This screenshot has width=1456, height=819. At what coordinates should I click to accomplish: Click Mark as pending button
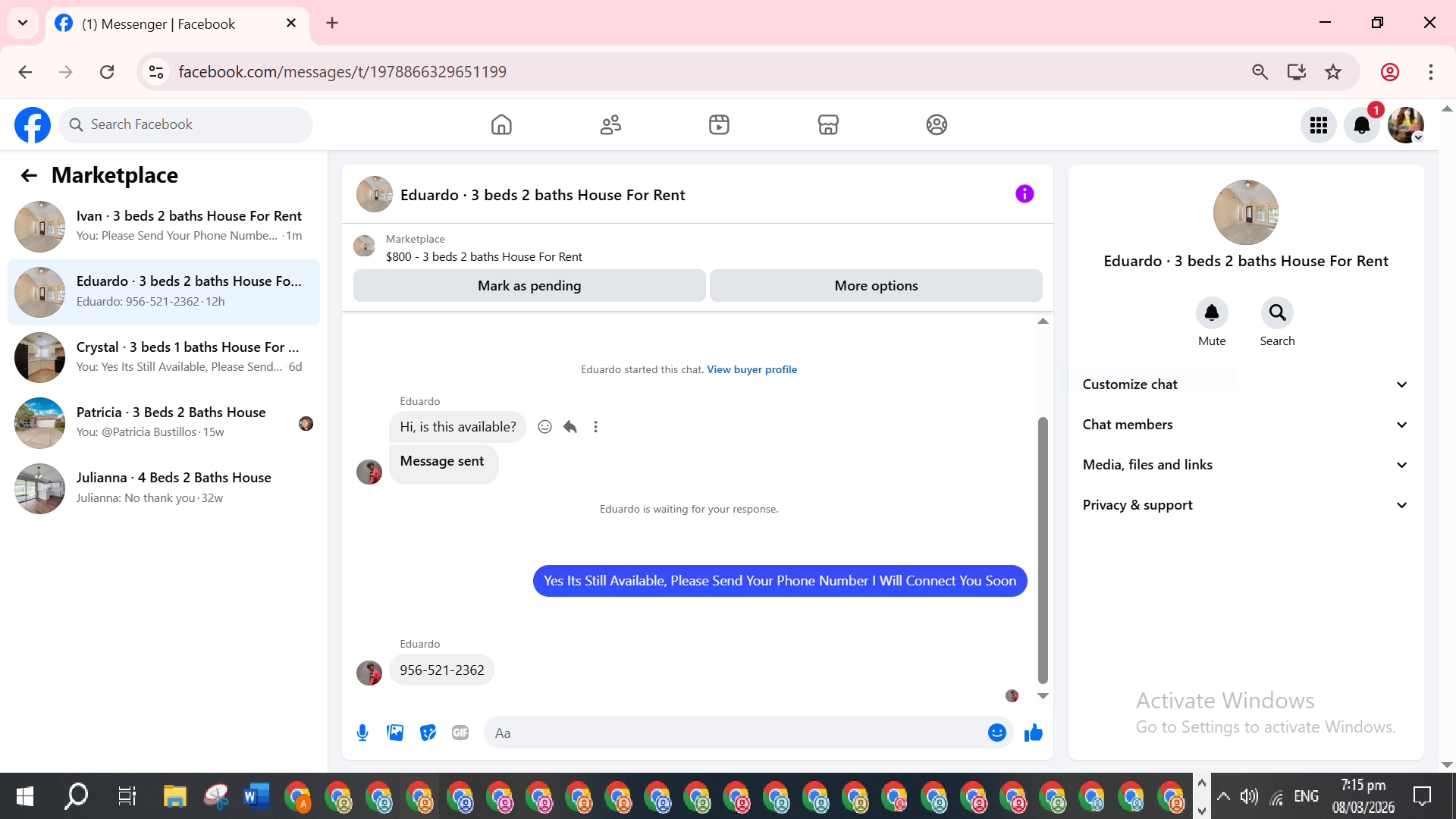(x=529, y=286)
